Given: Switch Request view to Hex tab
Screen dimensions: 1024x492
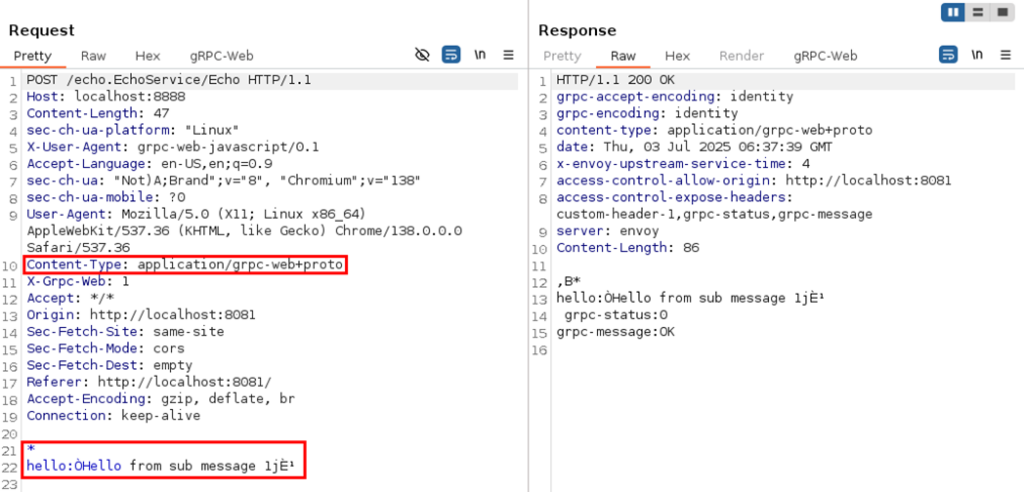Looking at the screenshot, I should click(x=147, y=56).
